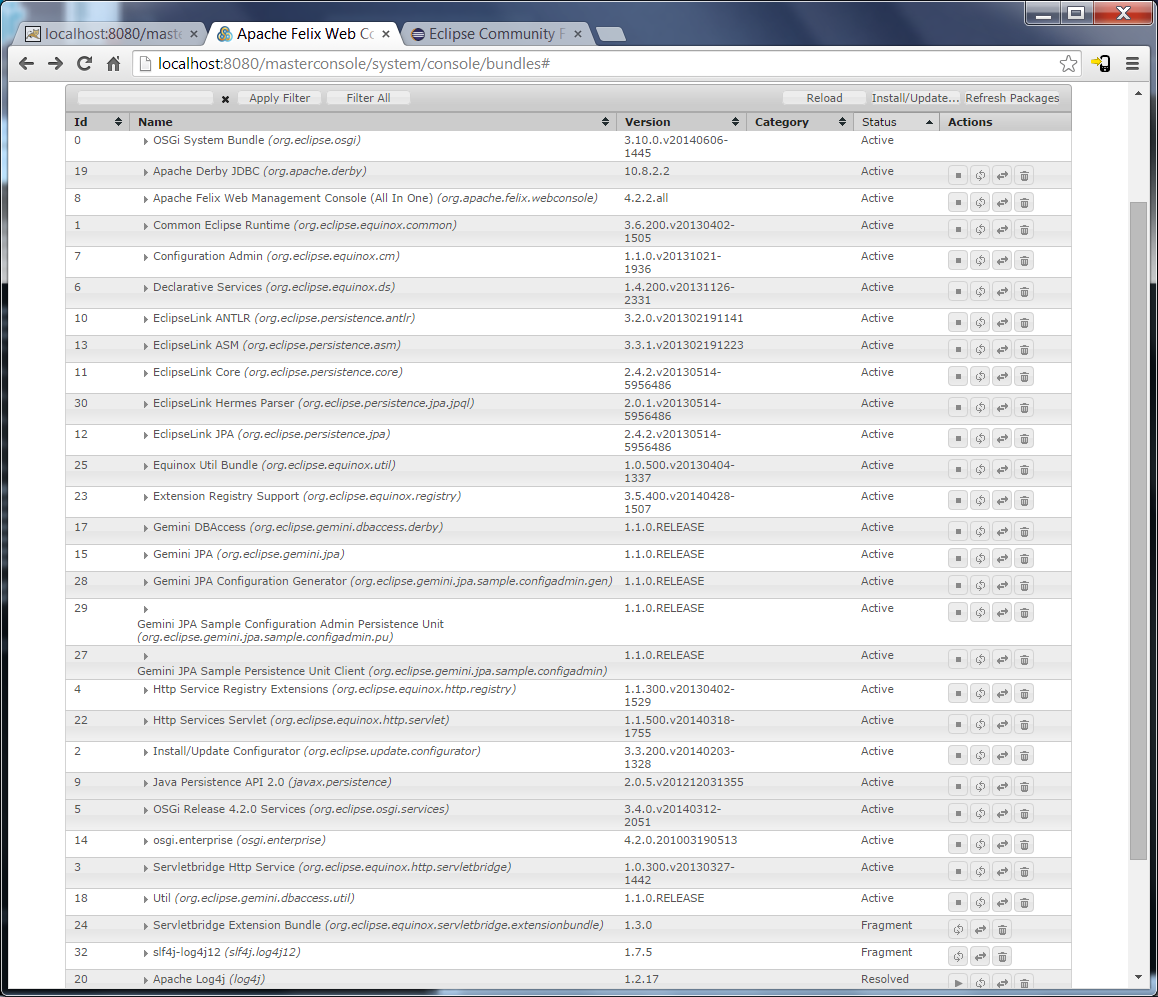Switch to the localhost:8080/master browser tab
Screen dimensions: 1158x997
[111, 34]
